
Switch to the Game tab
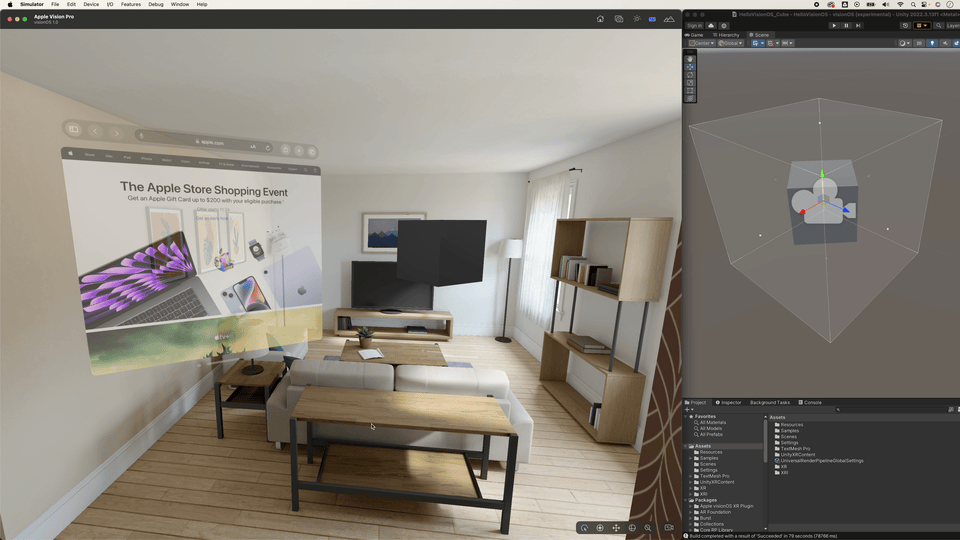coord(694,35)
